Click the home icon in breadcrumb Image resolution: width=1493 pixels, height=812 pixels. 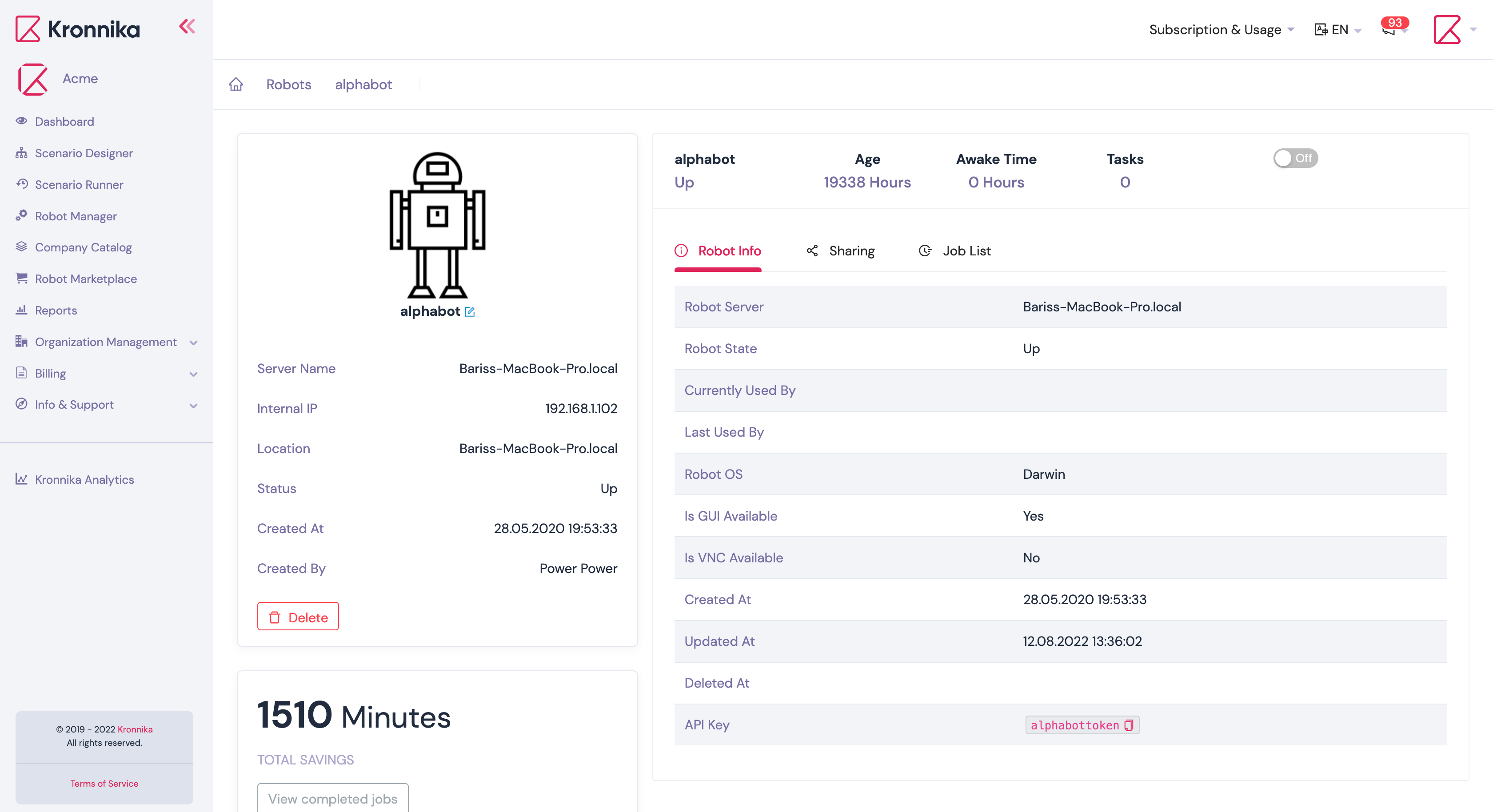(x=236, y=84)
